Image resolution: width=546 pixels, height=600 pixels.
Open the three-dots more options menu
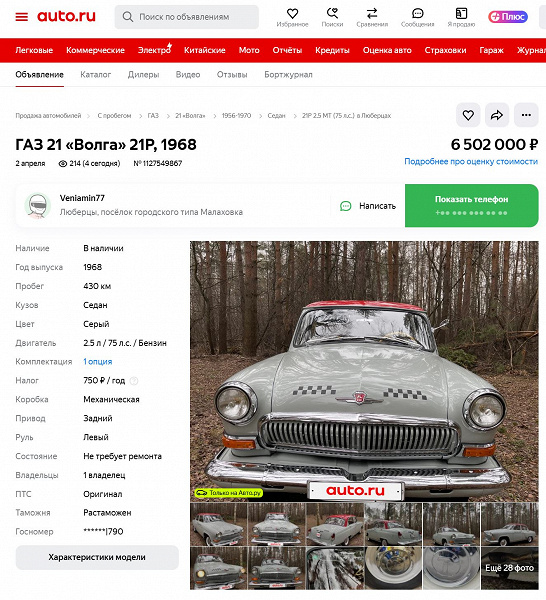click(x=526, y=115)
